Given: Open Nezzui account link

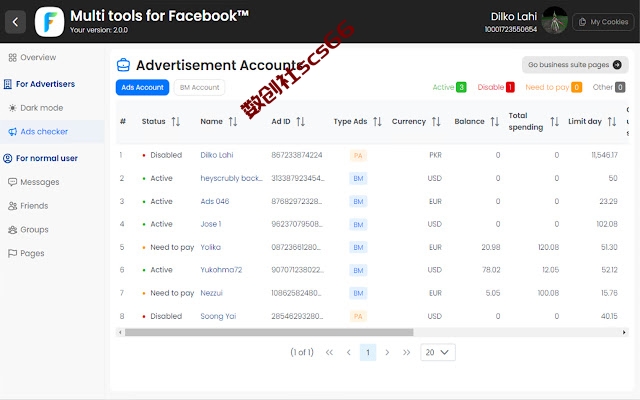Looking at the screenshot, I should point(211,293).
